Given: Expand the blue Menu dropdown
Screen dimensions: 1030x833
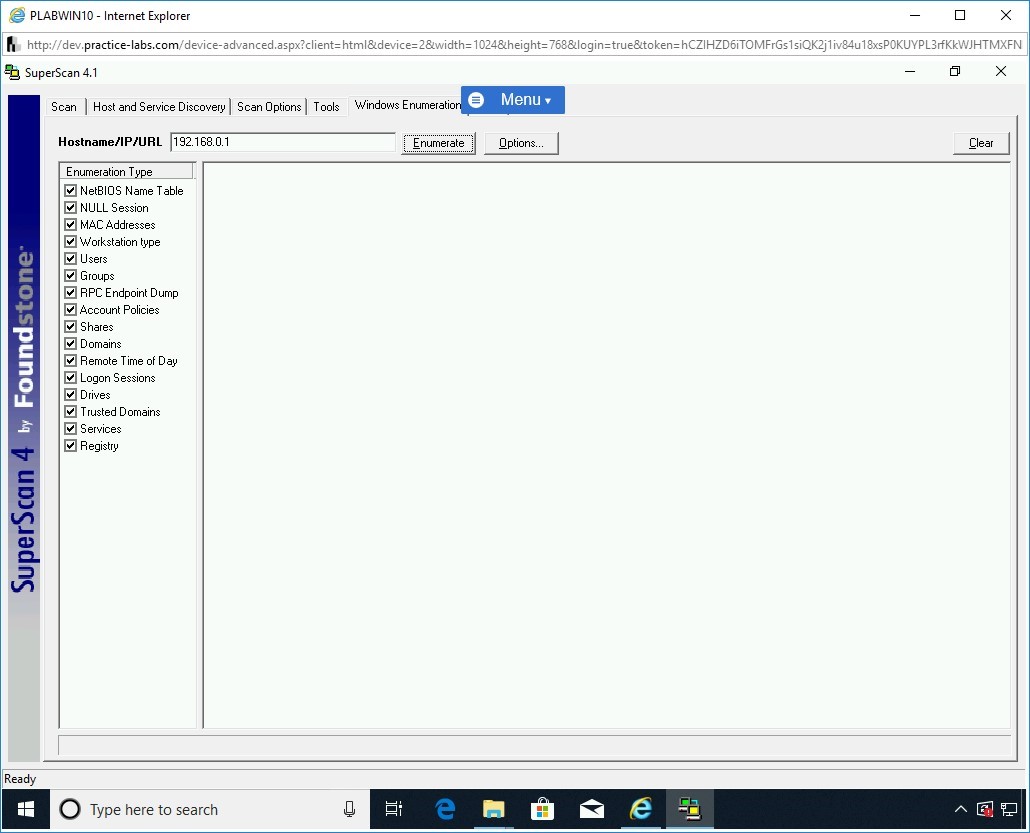Looking at the screenshot, I should tap(513, 100).
